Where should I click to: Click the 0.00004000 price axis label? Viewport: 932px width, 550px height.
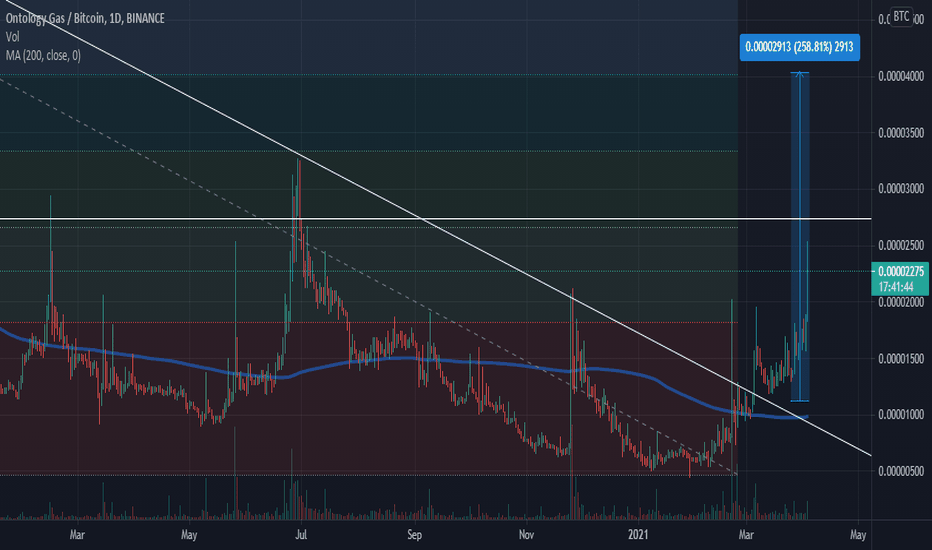(x=901, y=76)
